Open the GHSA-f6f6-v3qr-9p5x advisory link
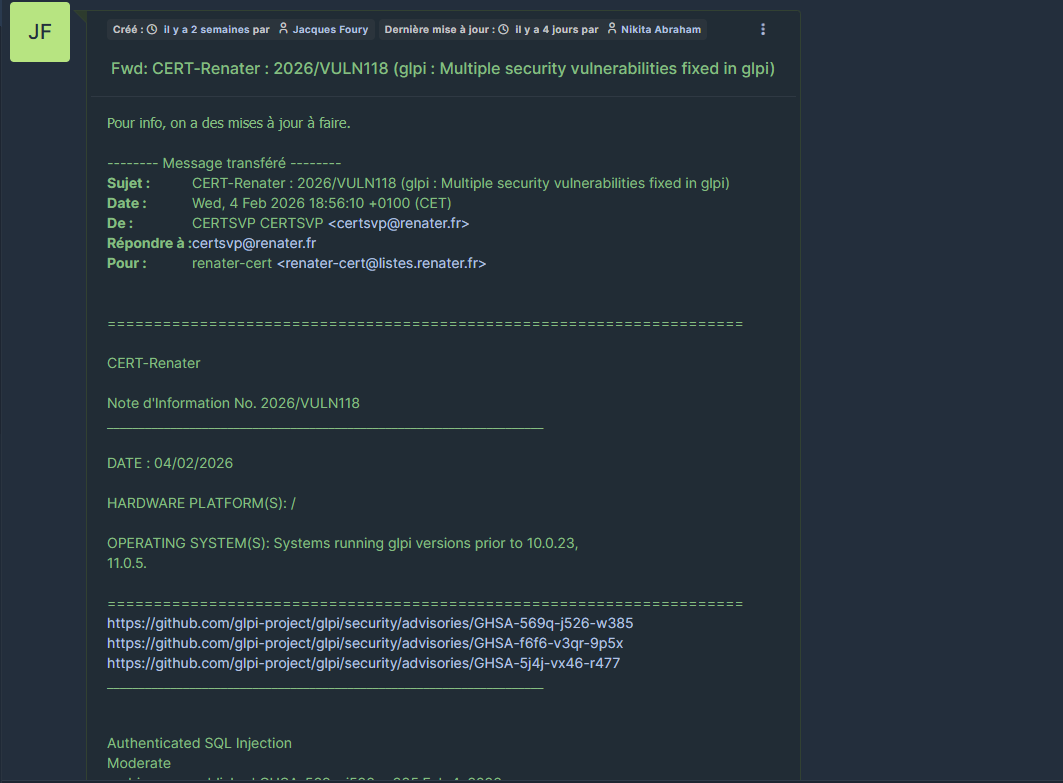 [365, 643]
